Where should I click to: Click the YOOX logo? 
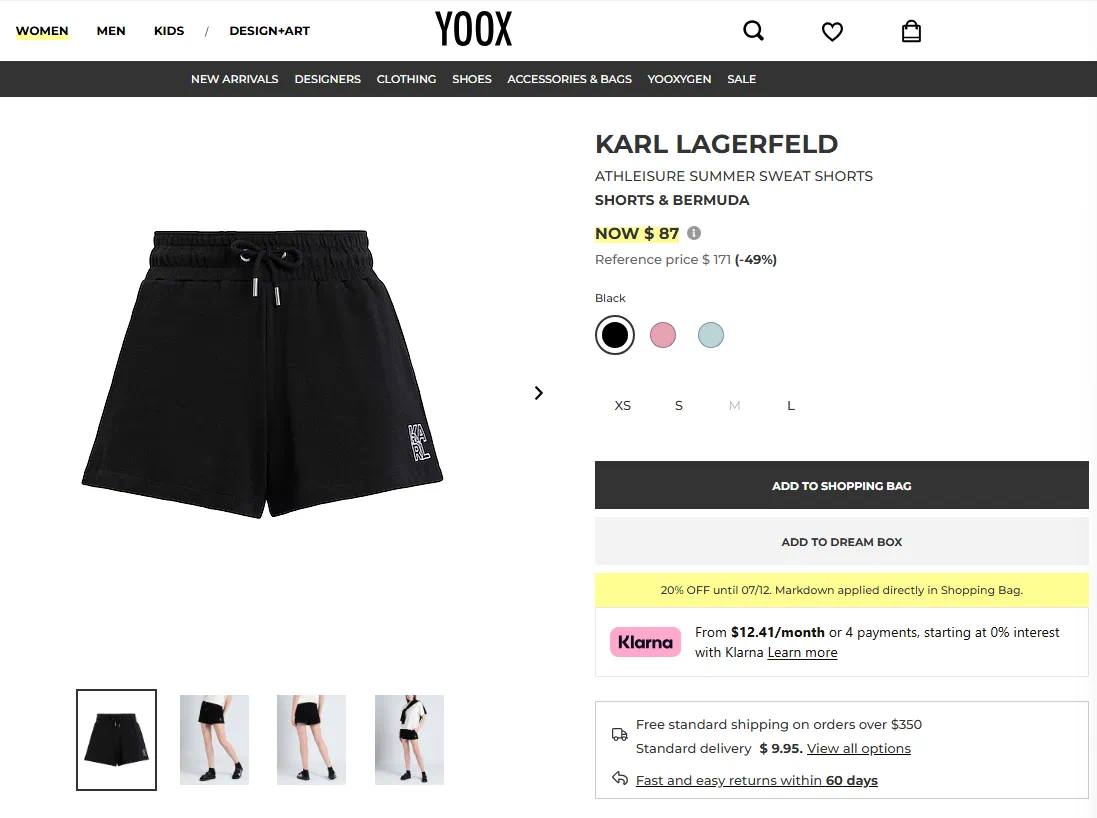point(474,29)
